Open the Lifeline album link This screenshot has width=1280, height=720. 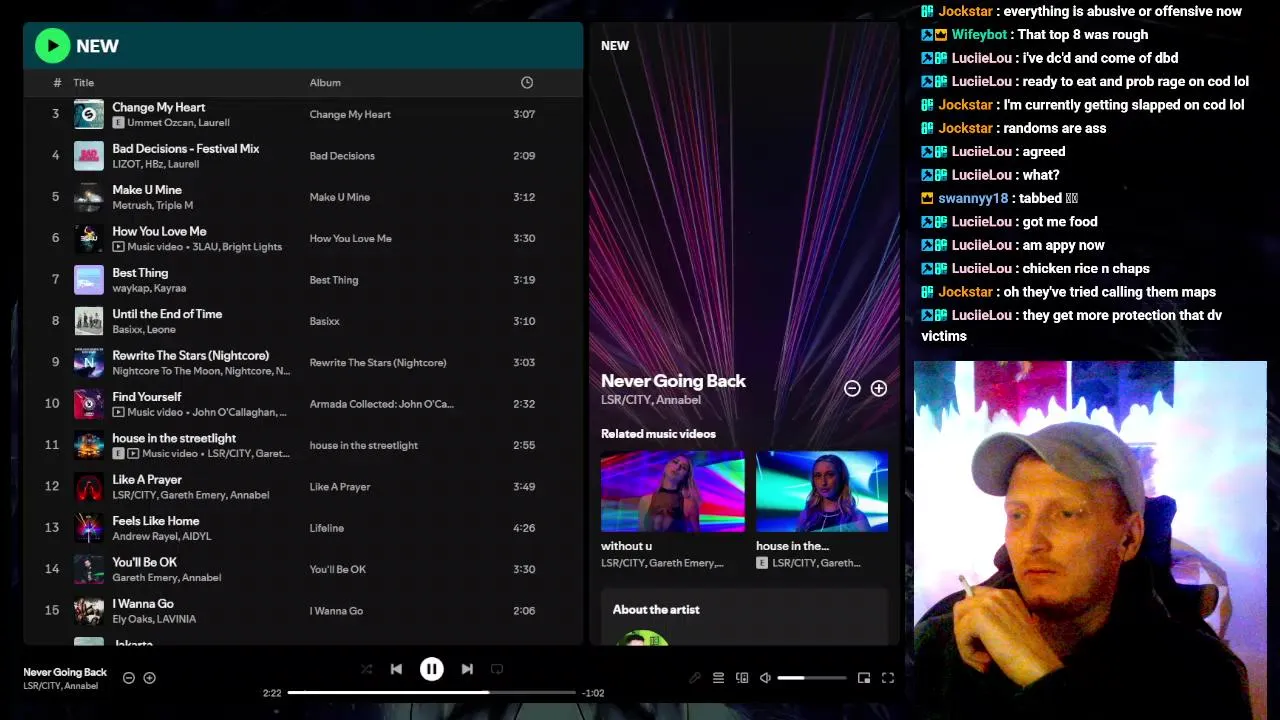click(327, 528)
